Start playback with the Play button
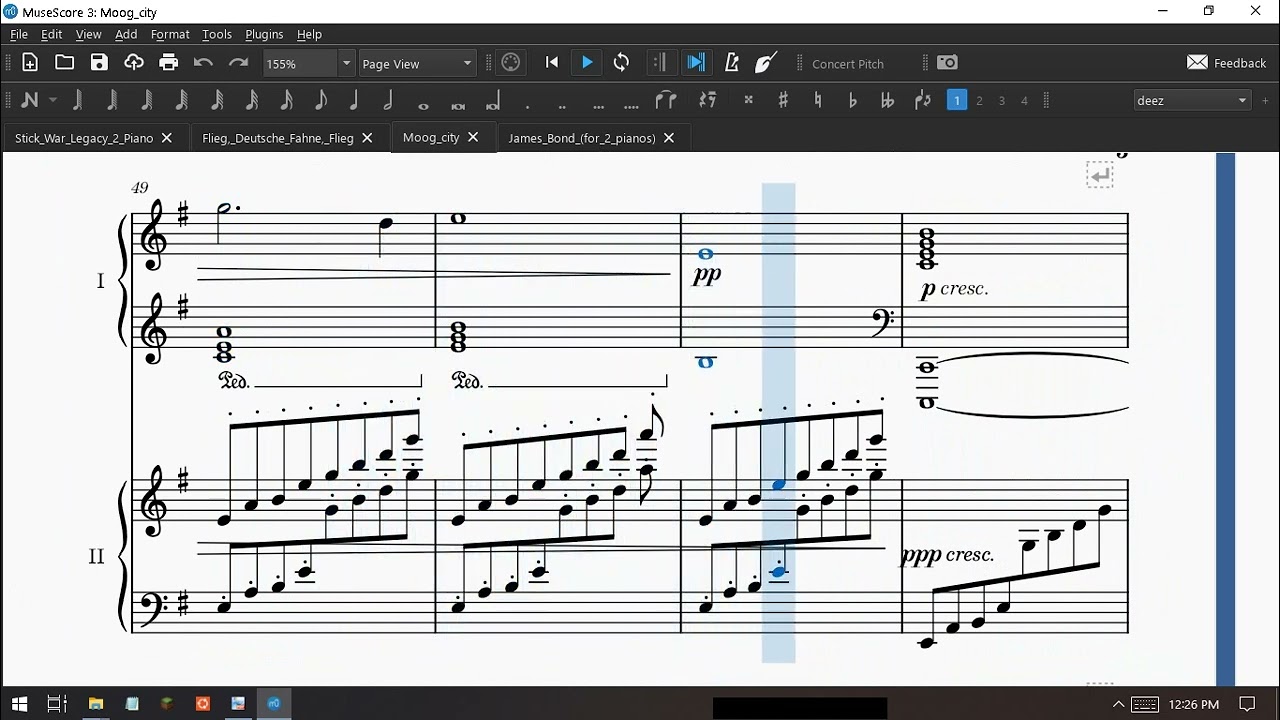 coord(587,63)
